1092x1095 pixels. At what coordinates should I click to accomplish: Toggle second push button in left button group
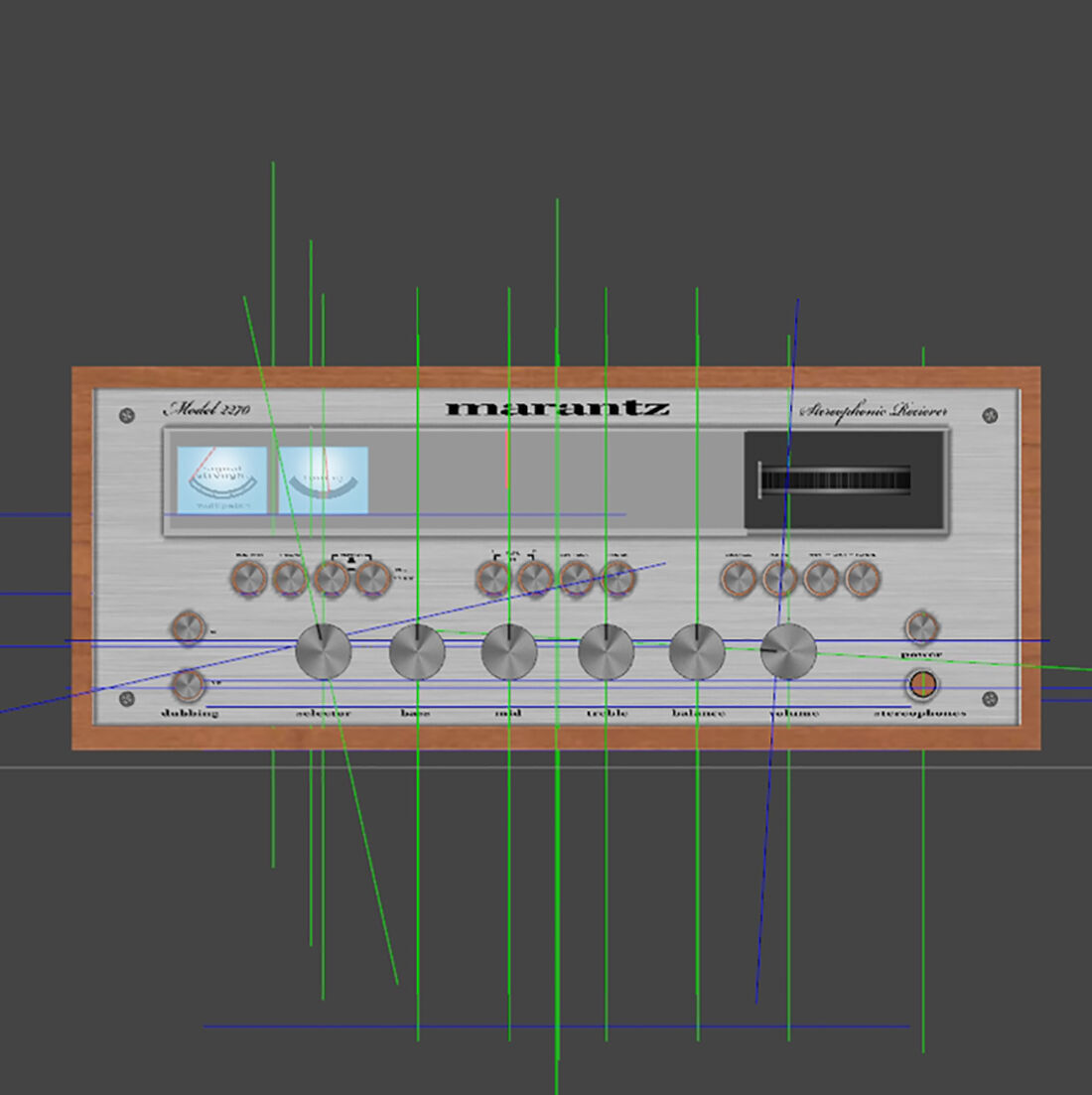coord(290,578)
